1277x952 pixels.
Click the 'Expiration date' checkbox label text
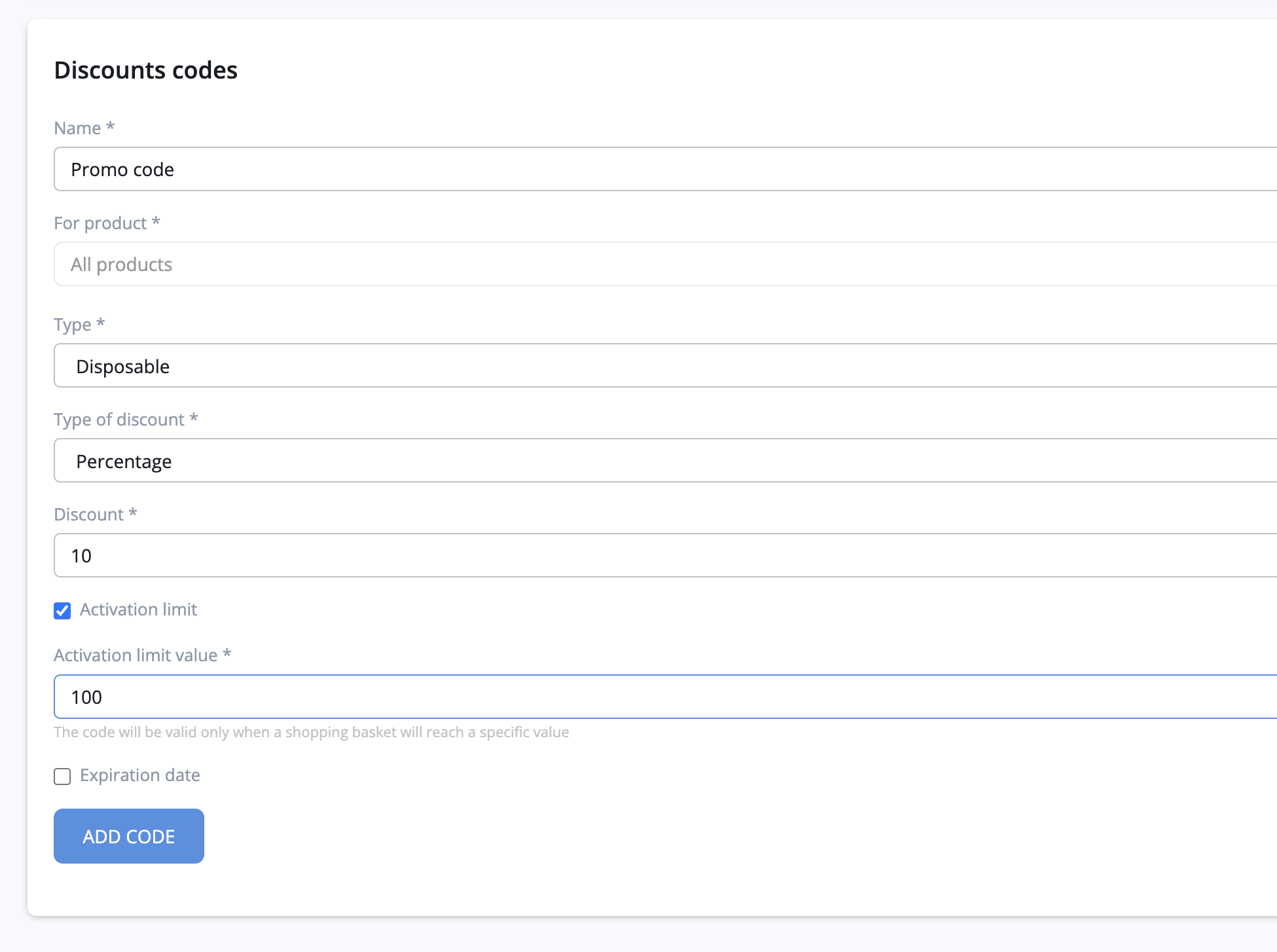pyautogui.click(x=139, y=775)
